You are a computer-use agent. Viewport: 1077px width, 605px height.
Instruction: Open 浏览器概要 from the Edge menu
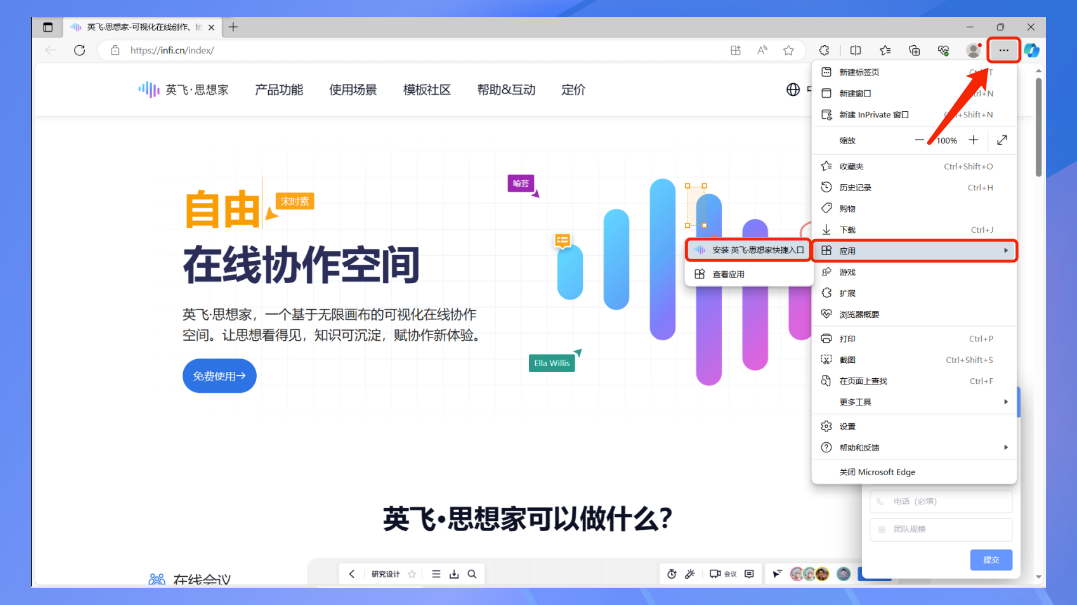tap(914, 315)
